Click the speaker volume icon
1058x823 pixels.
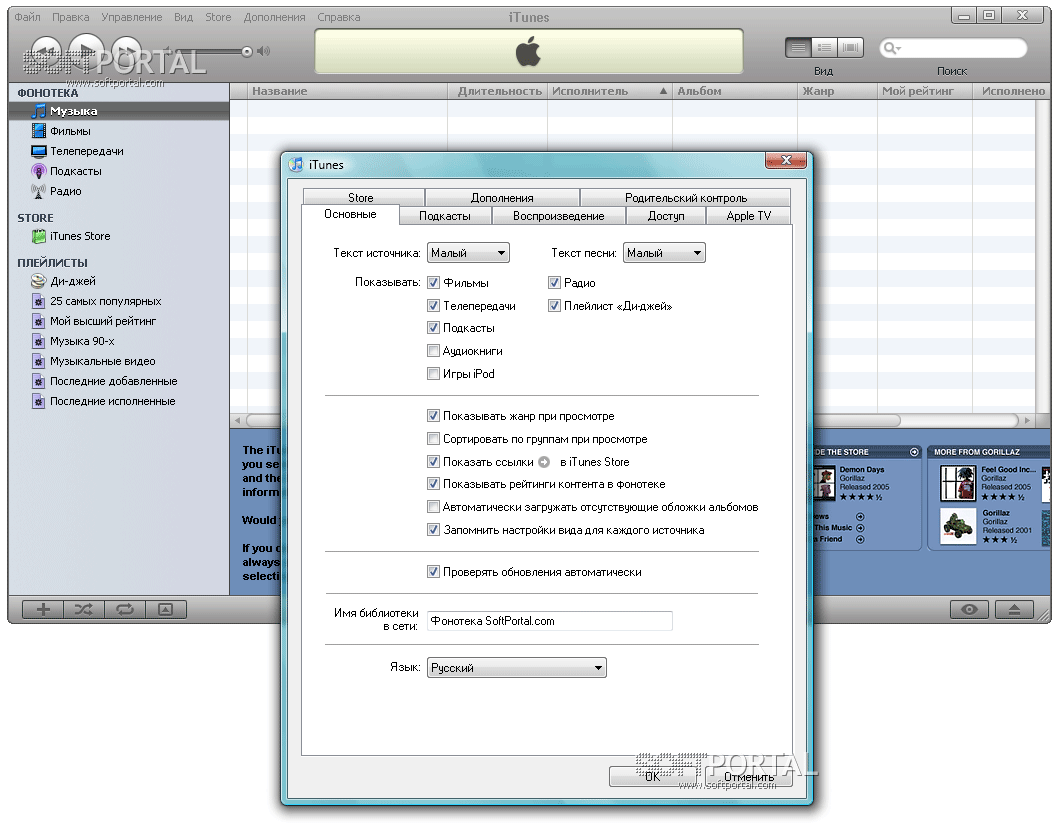coord(264,51)
